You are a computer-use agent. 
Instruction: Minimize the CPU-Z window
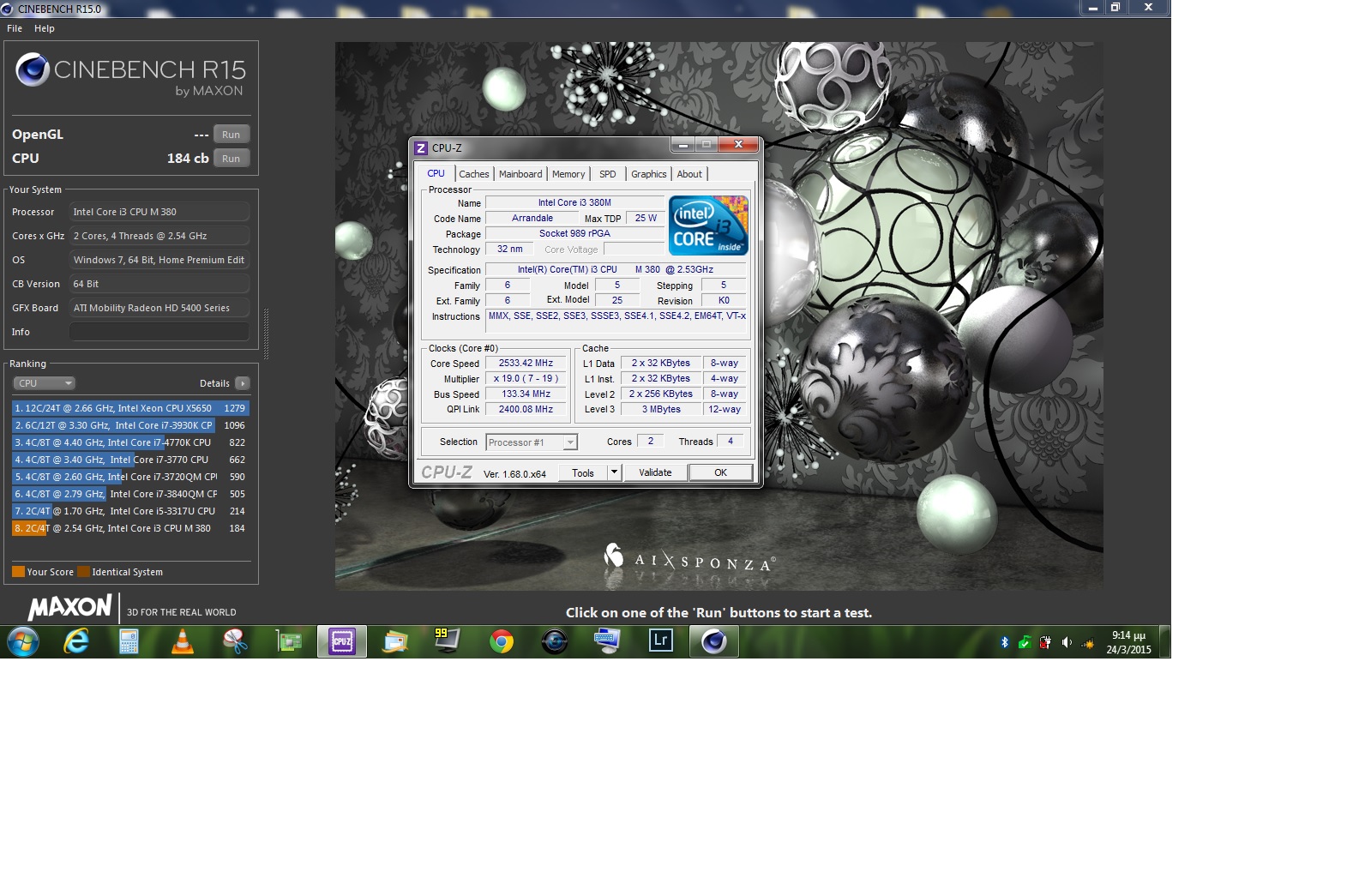(683, 145)
